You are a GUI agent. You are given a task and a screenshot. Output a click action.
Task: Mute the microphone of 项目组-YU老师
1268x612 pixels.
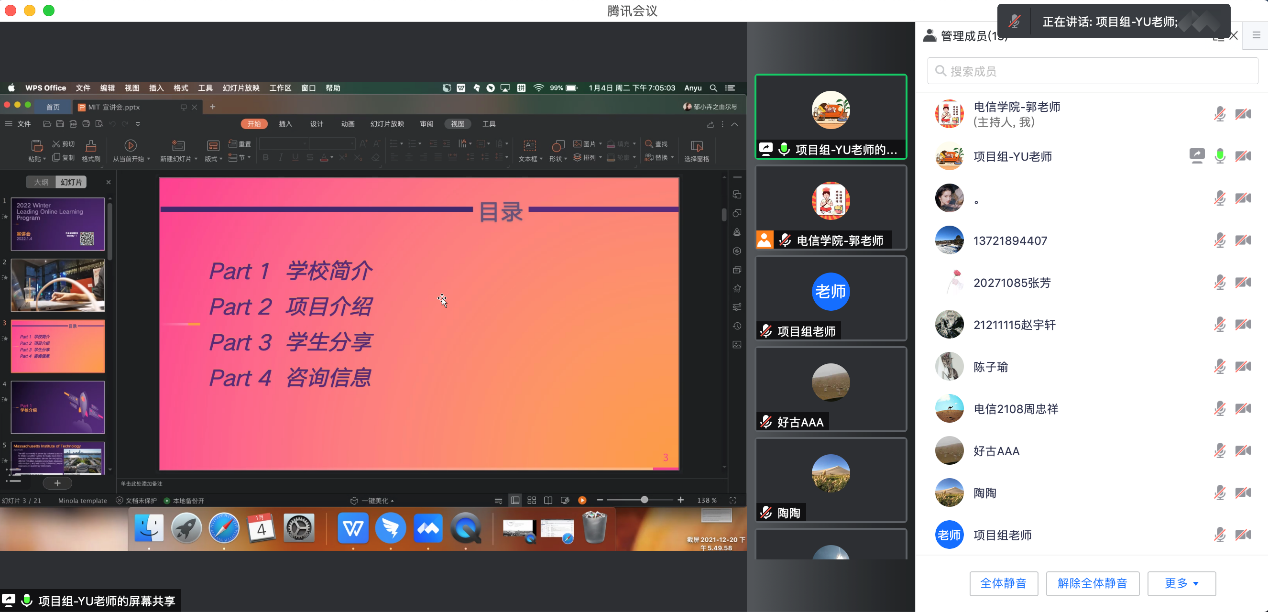tap(1220, 156)
